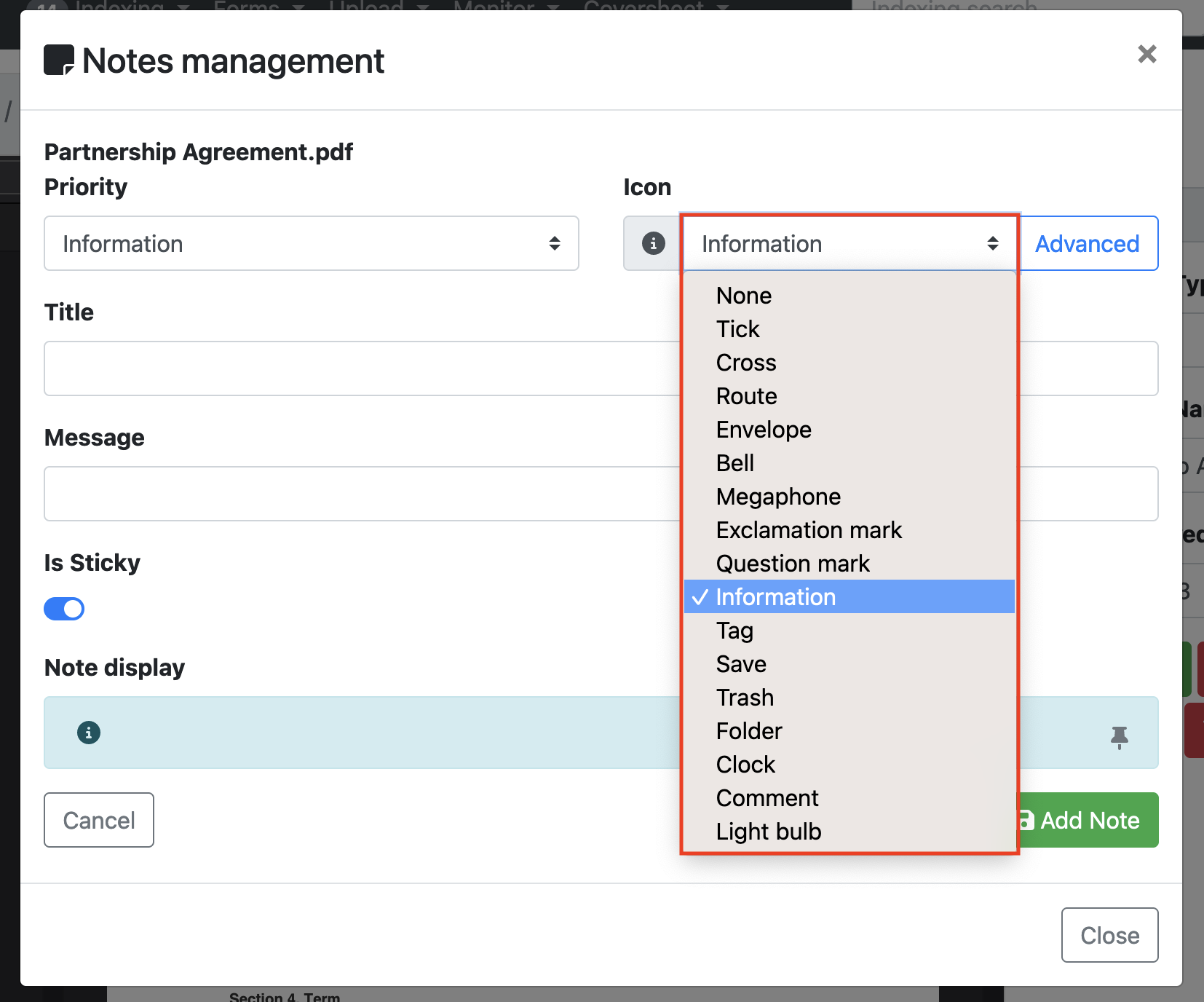Collapse the Icon dropdown showing Information
This screenshot has height=1002, width=1204.
pos(849,243)
